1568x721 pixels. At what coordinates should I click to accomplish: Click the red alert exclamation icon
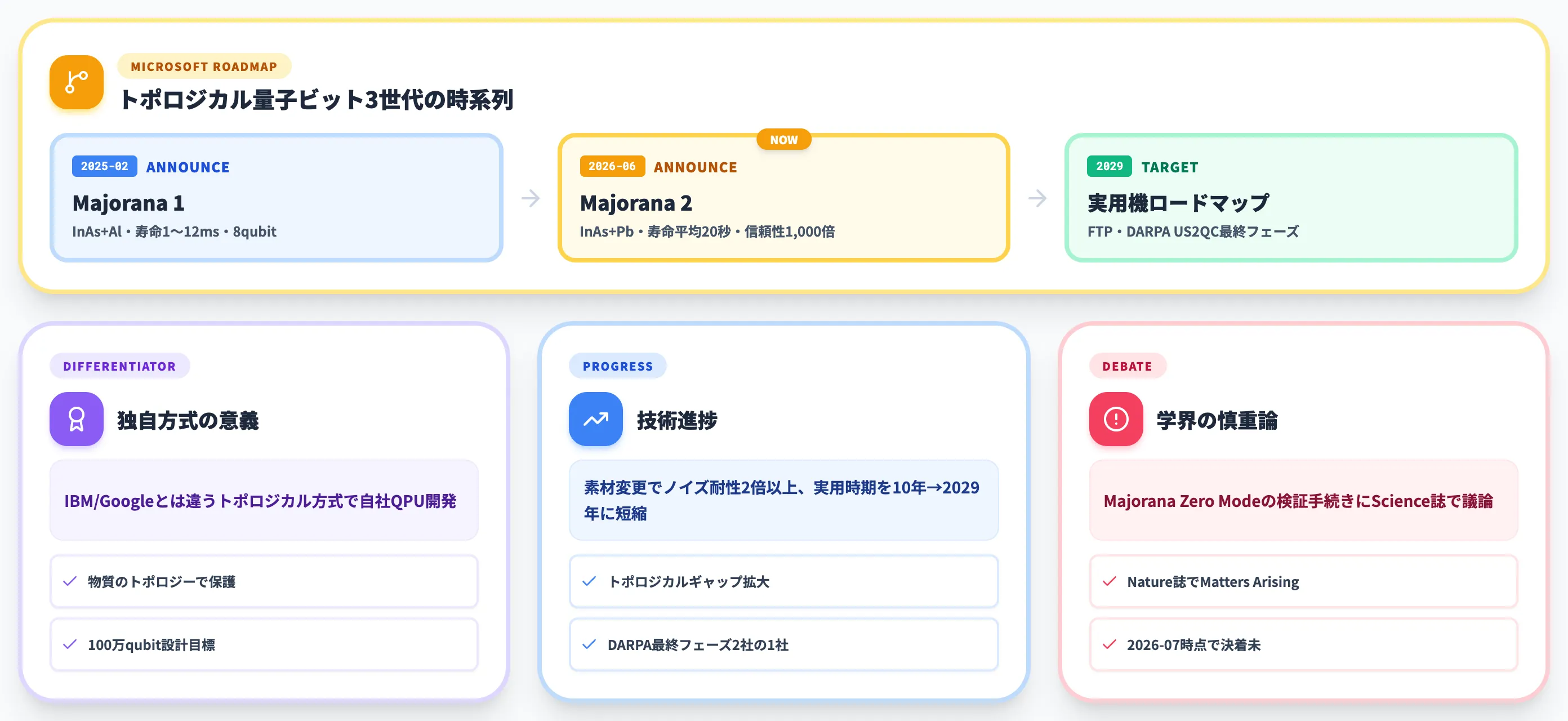click(1116, 419)
